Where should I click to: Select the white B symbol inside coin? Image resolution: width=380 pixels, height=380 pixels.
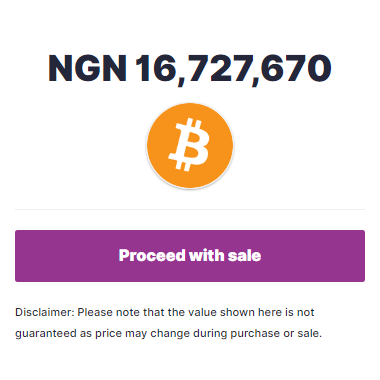(189, 145)
